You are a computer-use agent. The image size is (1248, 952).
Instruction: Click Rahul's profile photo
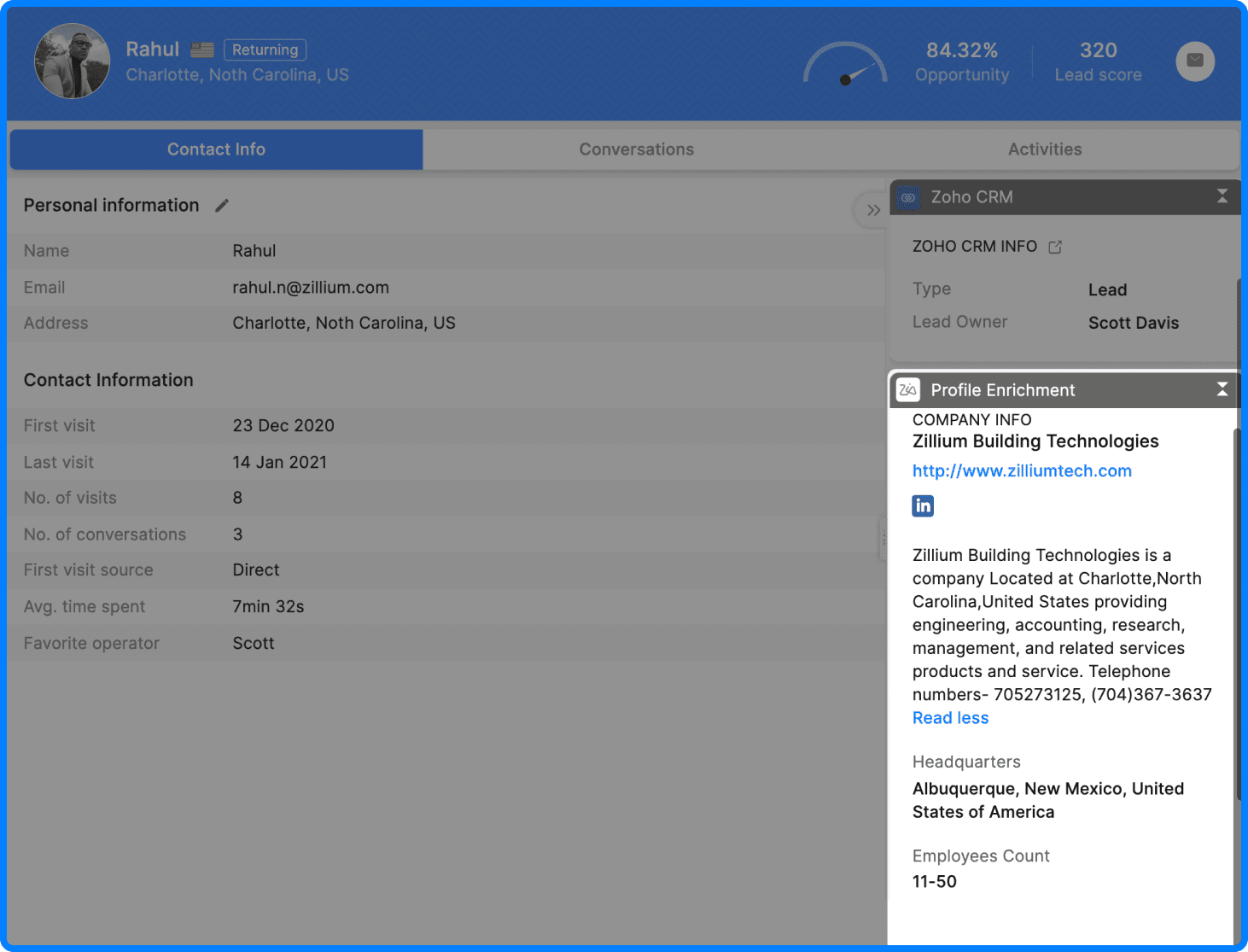(73, 61)
